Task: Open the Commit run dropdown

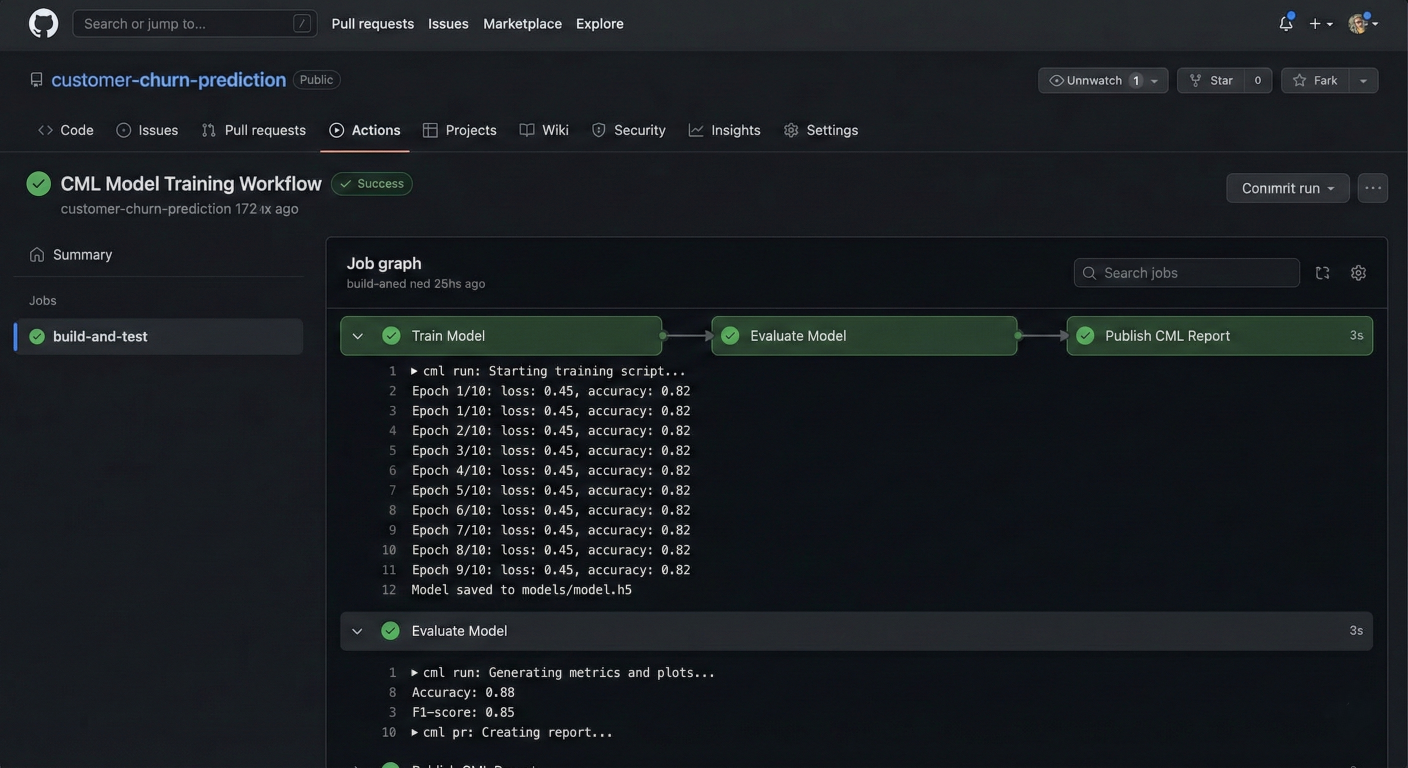Action: click(x=1287, y=188)
